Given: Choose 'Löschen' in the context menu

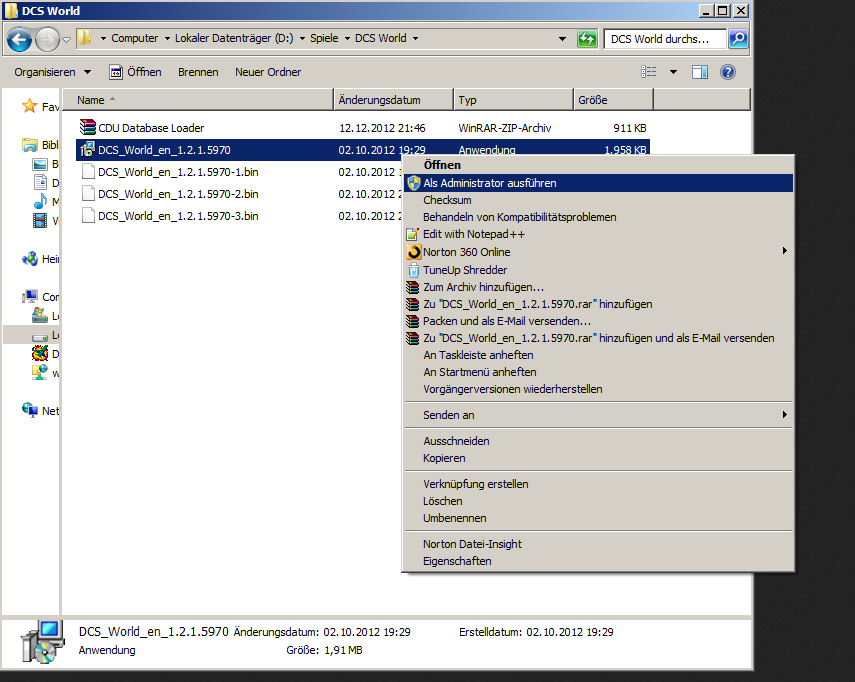Looking at the screenshot, I should point(598,501).
